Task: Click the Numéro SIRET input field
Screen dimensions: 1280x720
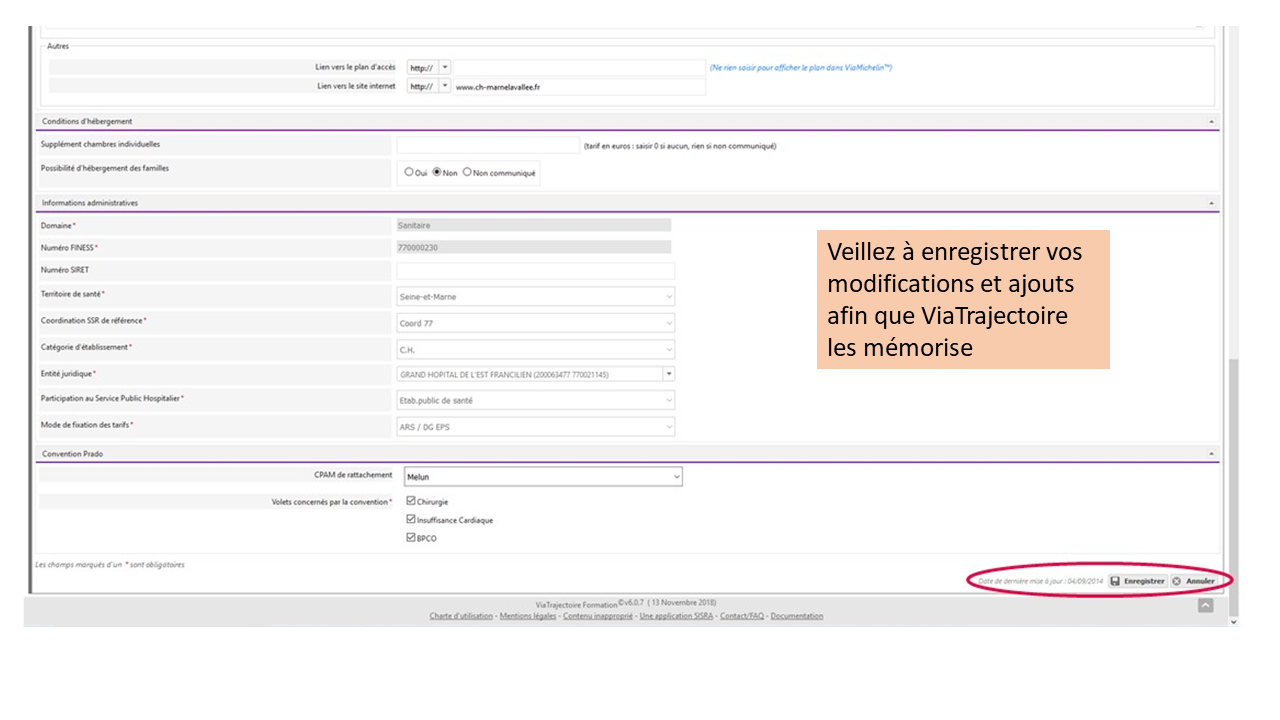Action: pos(535,271)
